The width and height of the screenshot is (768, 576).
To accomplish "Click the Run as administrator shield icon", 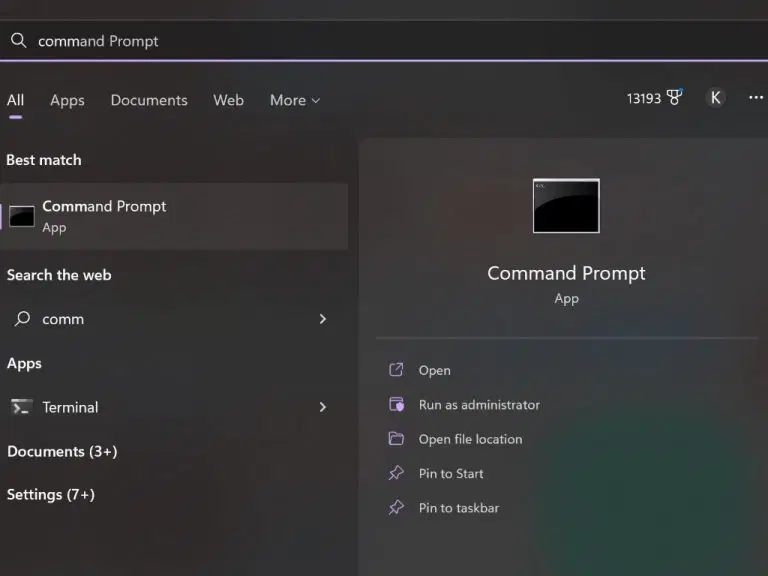I will point(396,404).
